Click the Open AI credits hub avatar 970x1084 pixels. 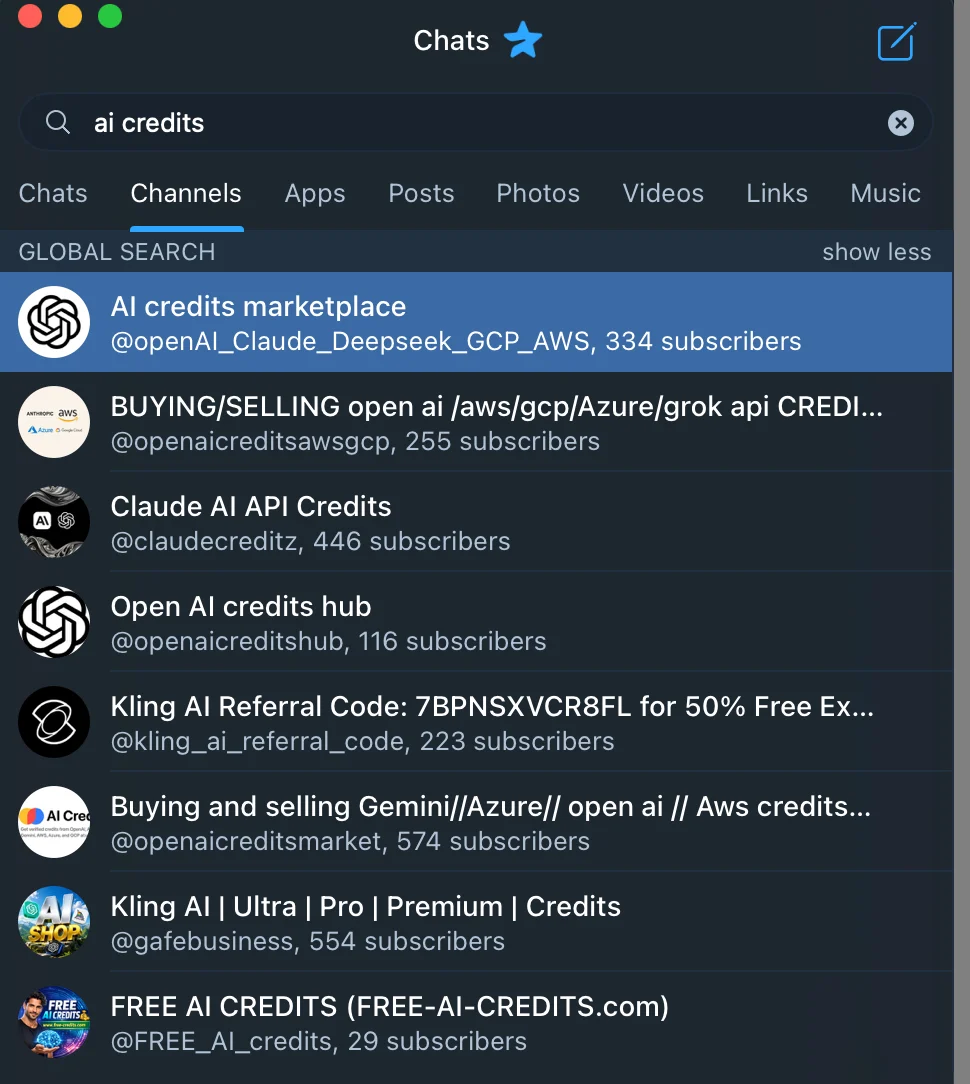(x=54, y=622)
